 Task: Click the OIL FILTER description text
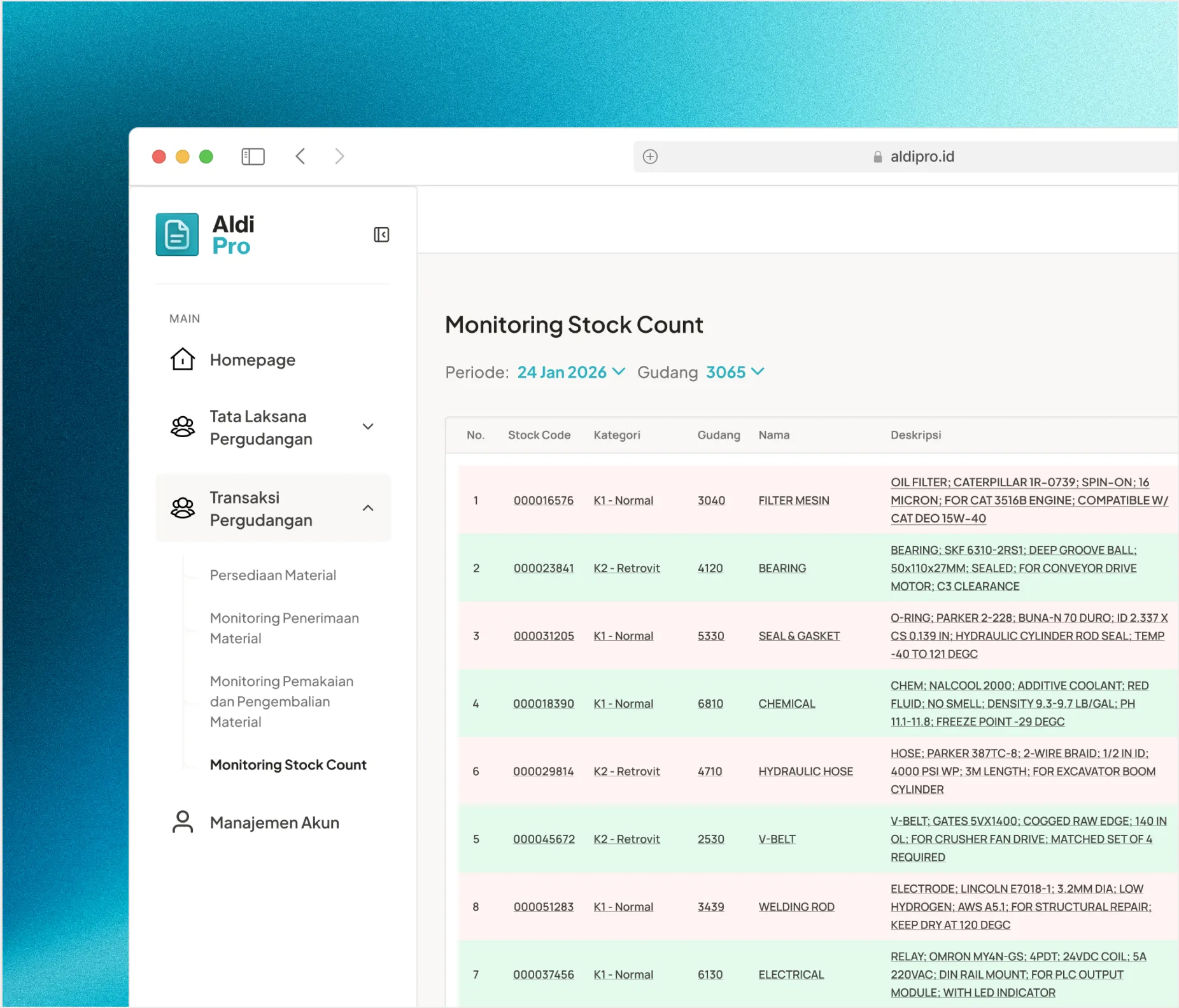click(x=1029, y=501)
